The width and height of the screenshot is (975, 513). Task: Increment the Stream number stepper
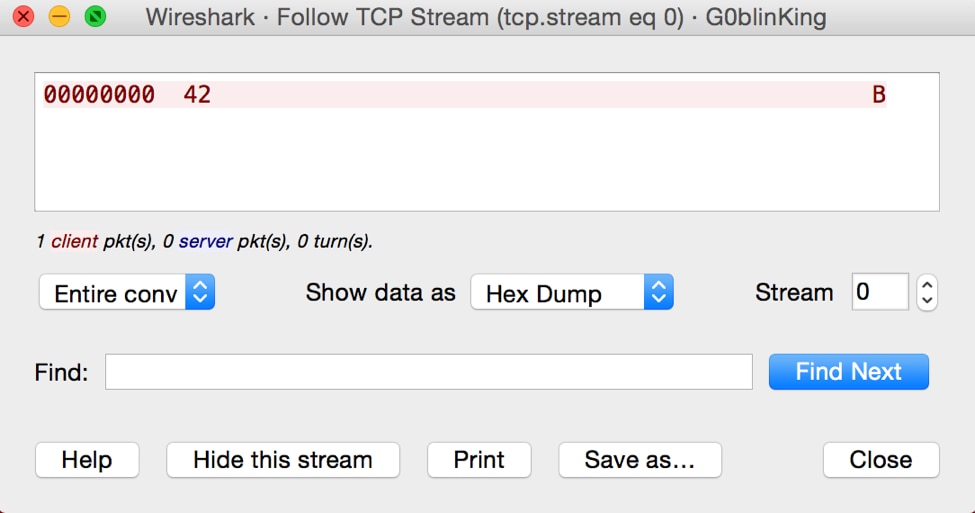click(x=926, y=285)
